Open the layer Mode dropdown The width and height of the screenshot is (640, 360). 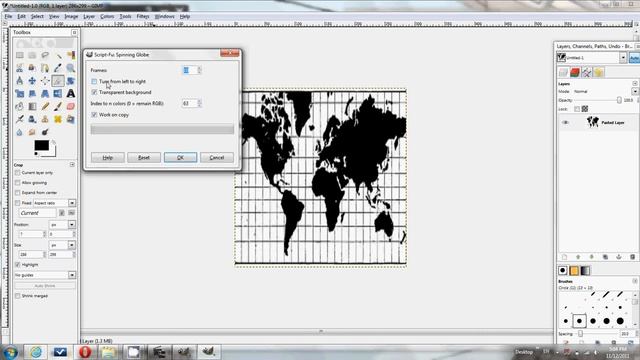tap(635, 91)
